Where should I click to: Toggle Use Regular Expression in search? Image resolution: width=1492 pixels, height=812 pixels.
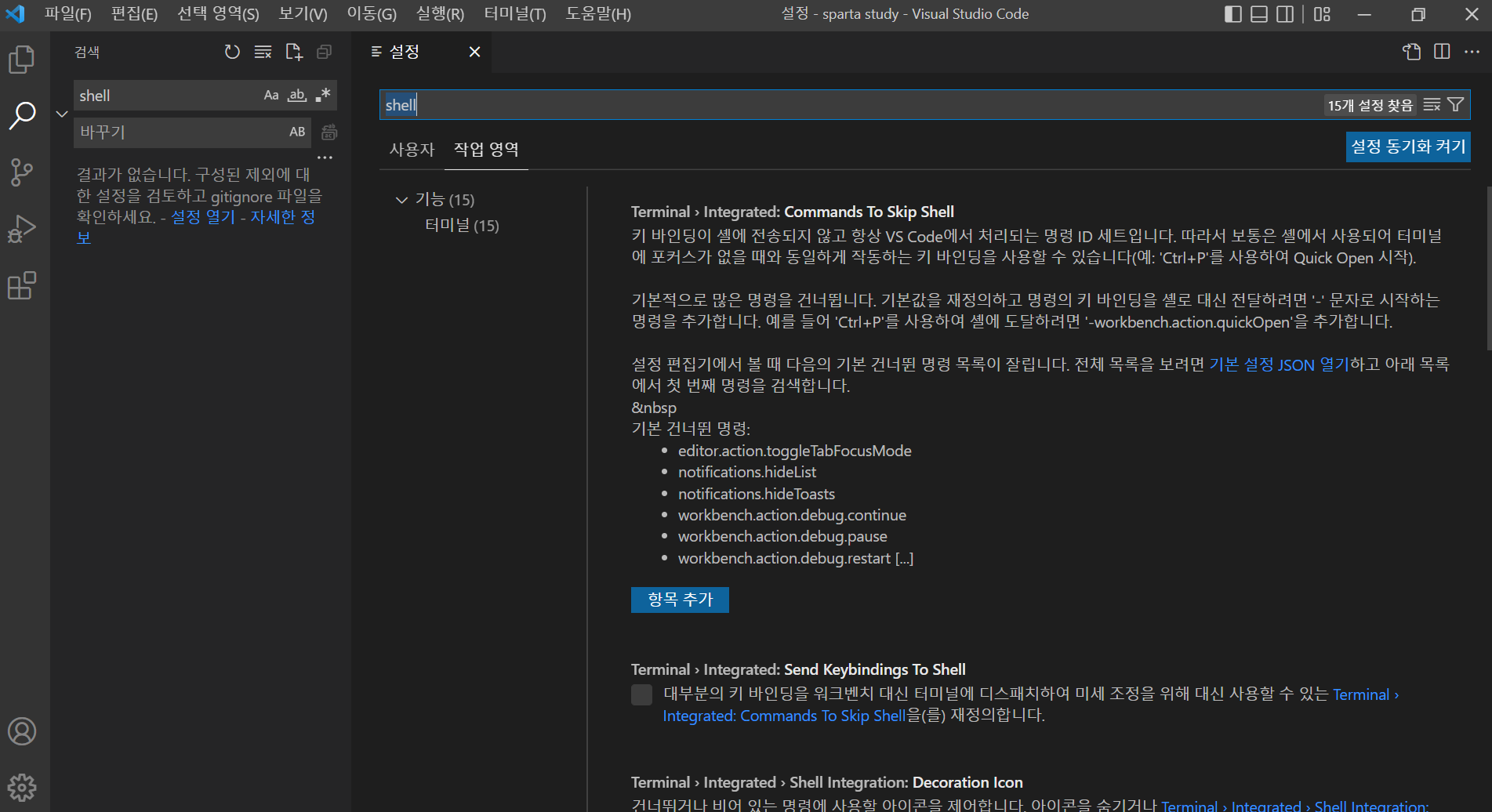coord(322,95)
